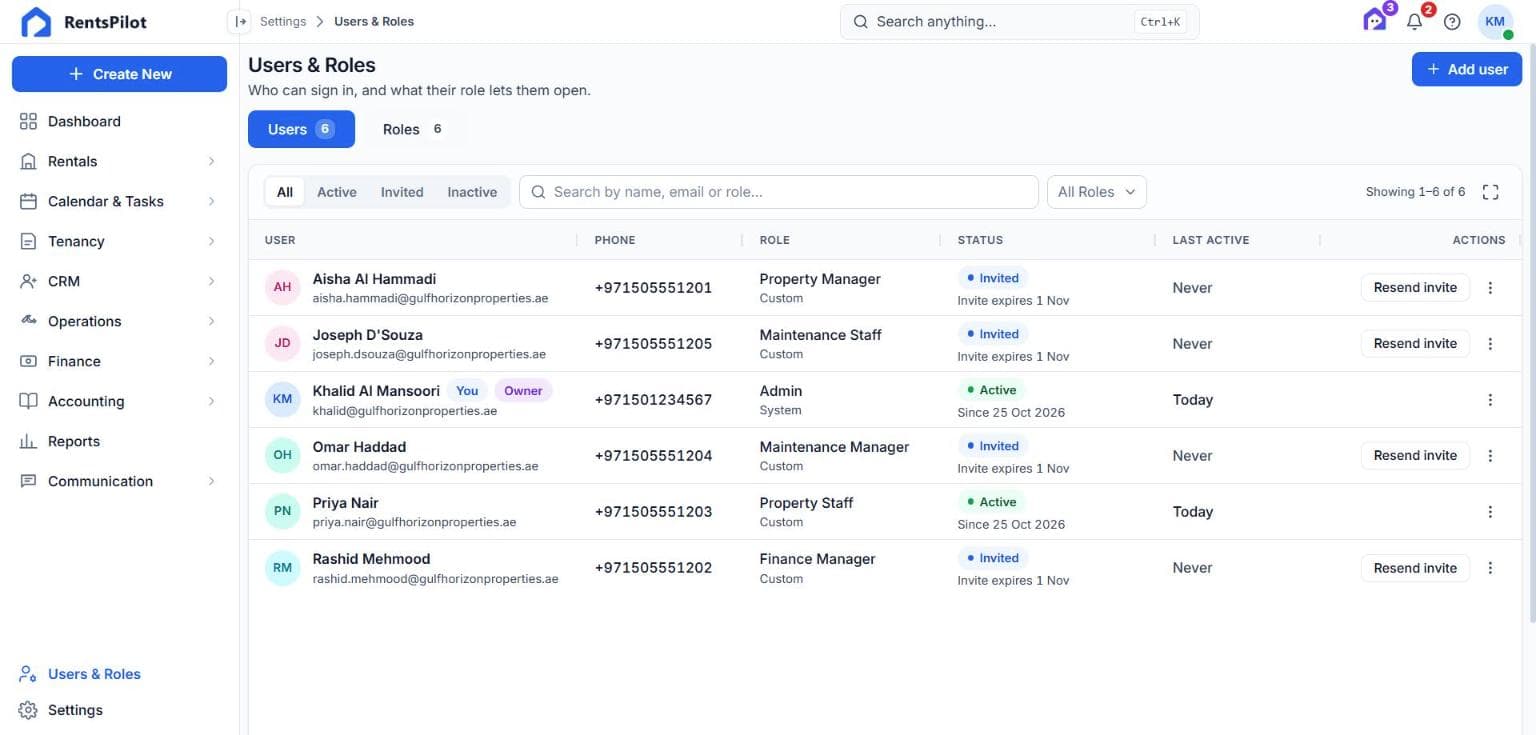The height and width of the screenshot is (735, 1536).
Task: Resend invite to Aisha Al Hammadi
Action: 1415,288
